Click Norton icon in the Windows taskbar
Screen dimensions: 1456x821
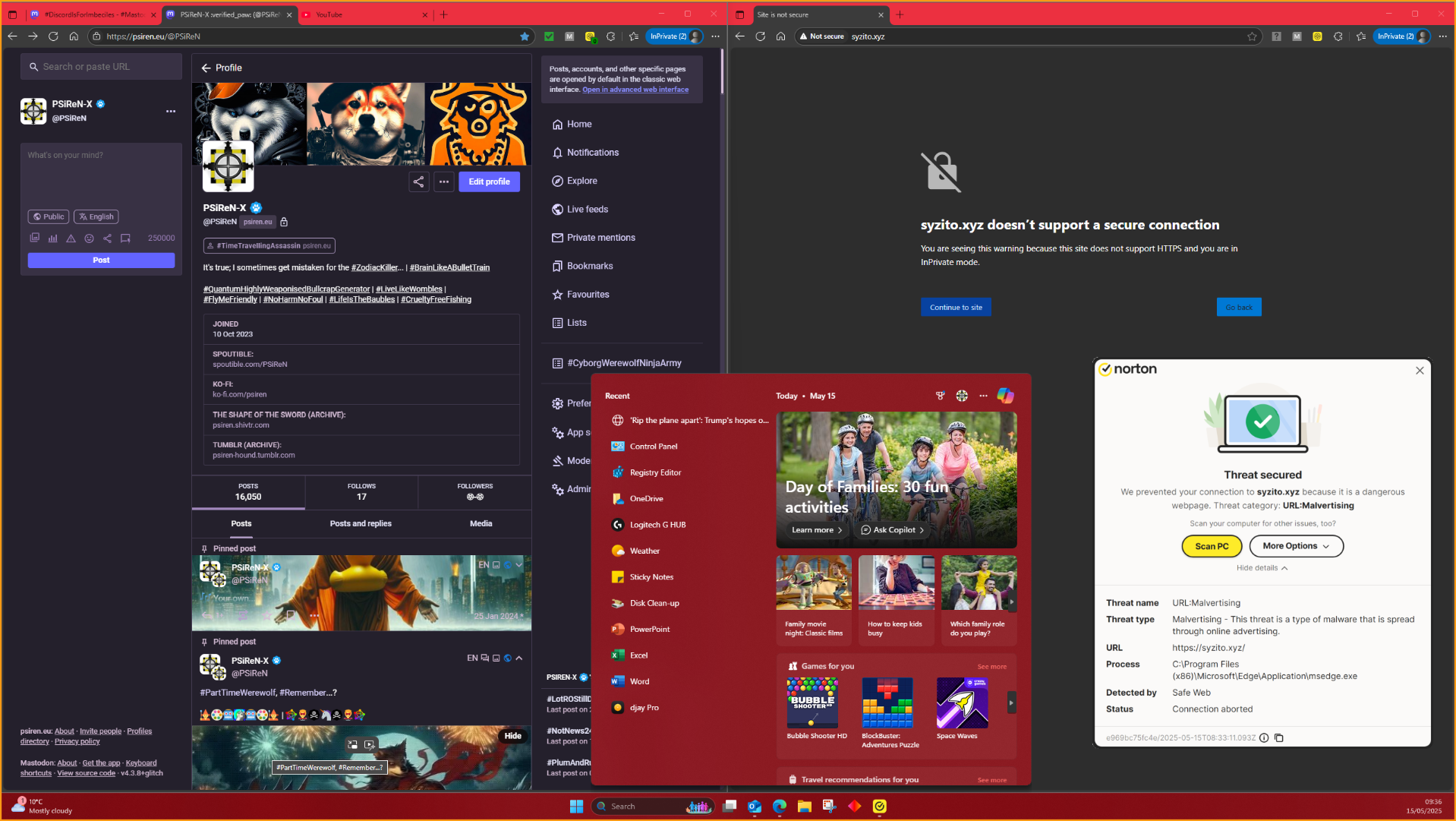(880, 807)
